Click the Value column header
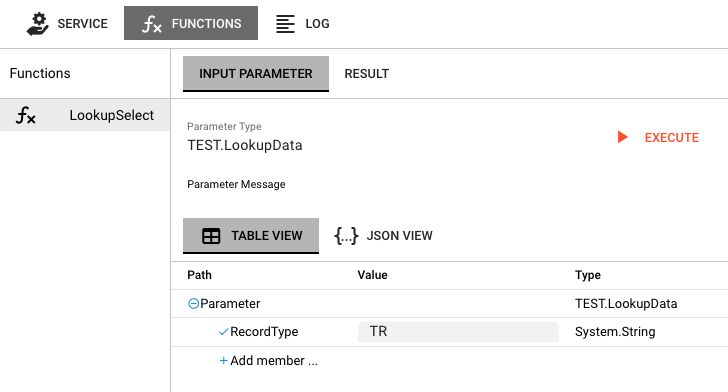This screenshot has height=392, width=728. pos(372,275)
